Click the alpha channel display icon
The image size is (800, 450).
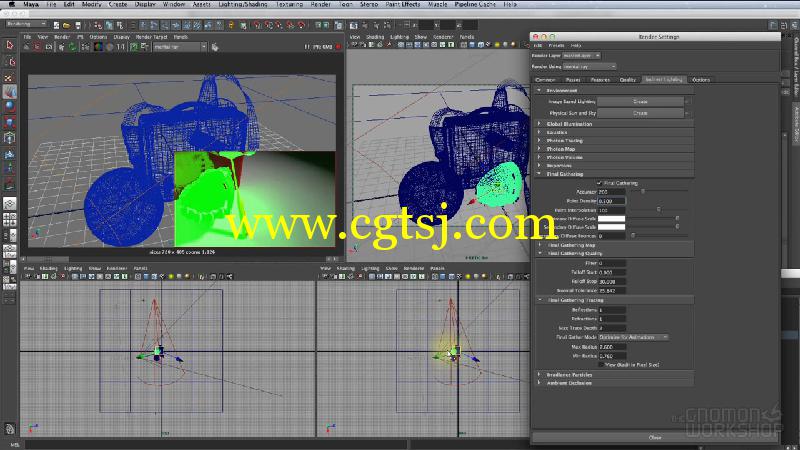(x=109, y=47)
